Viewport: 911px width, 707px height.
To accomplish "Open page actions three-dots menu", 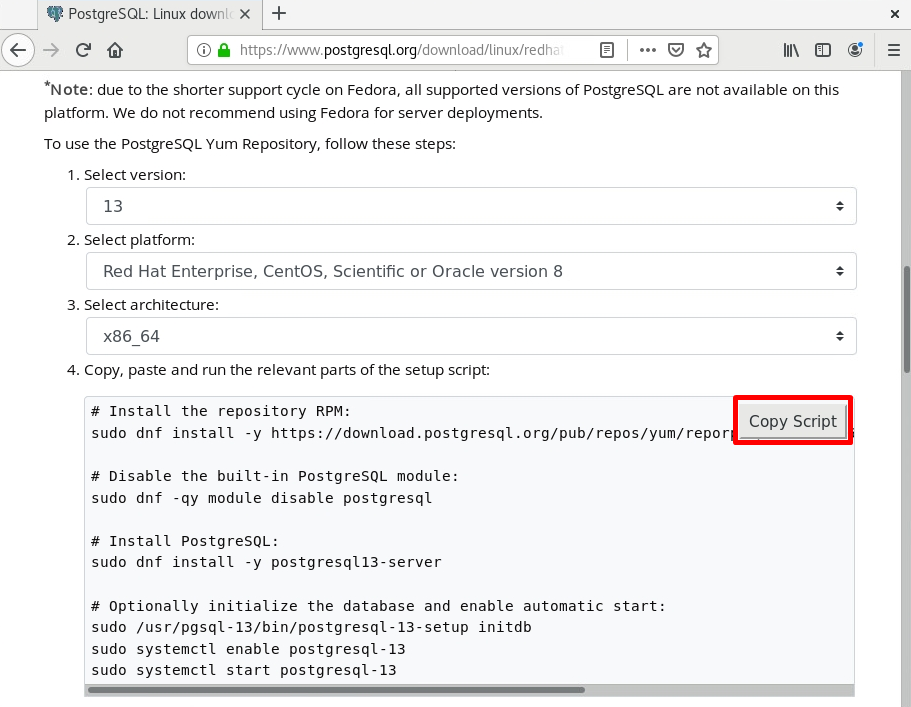I will (648, 50).
